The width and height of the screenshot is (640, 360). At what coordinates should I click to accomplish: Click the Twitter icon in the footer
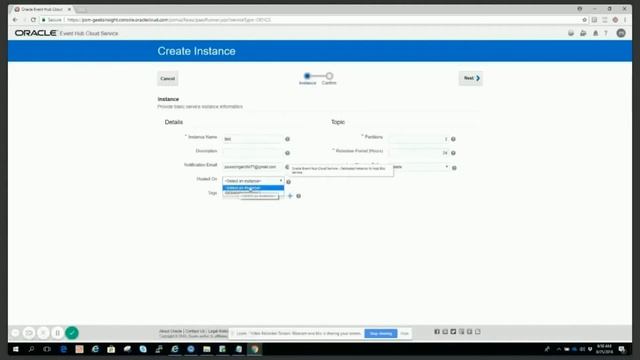tap(453, 331)
